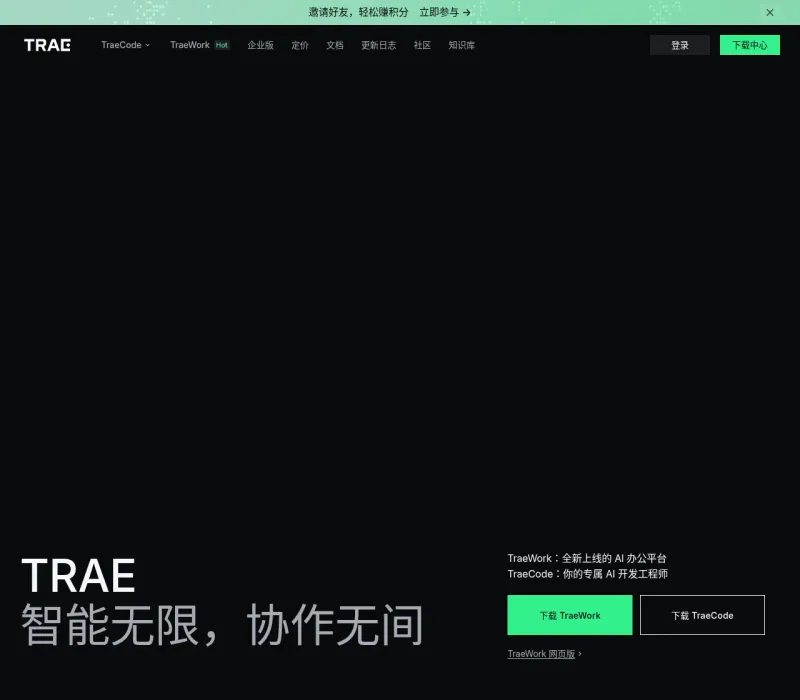
Task: Open the 下载中心 download center
Action: point(749,45)
